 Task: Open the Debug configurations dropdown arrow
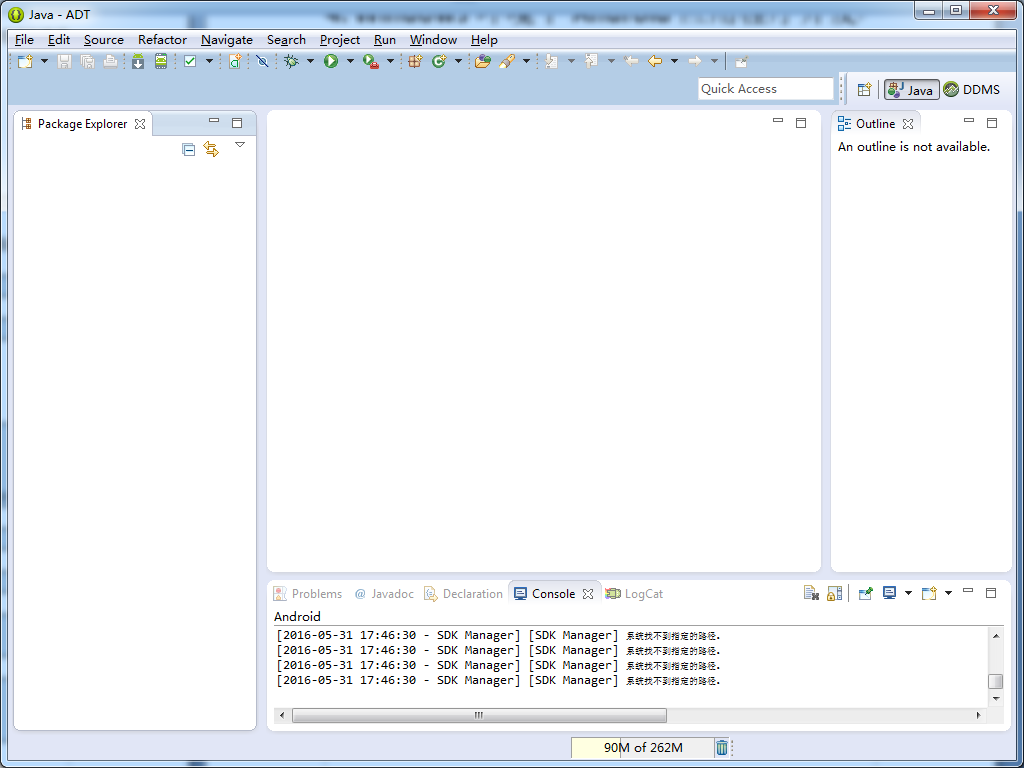pyautogui.click(x=310, y=61)
